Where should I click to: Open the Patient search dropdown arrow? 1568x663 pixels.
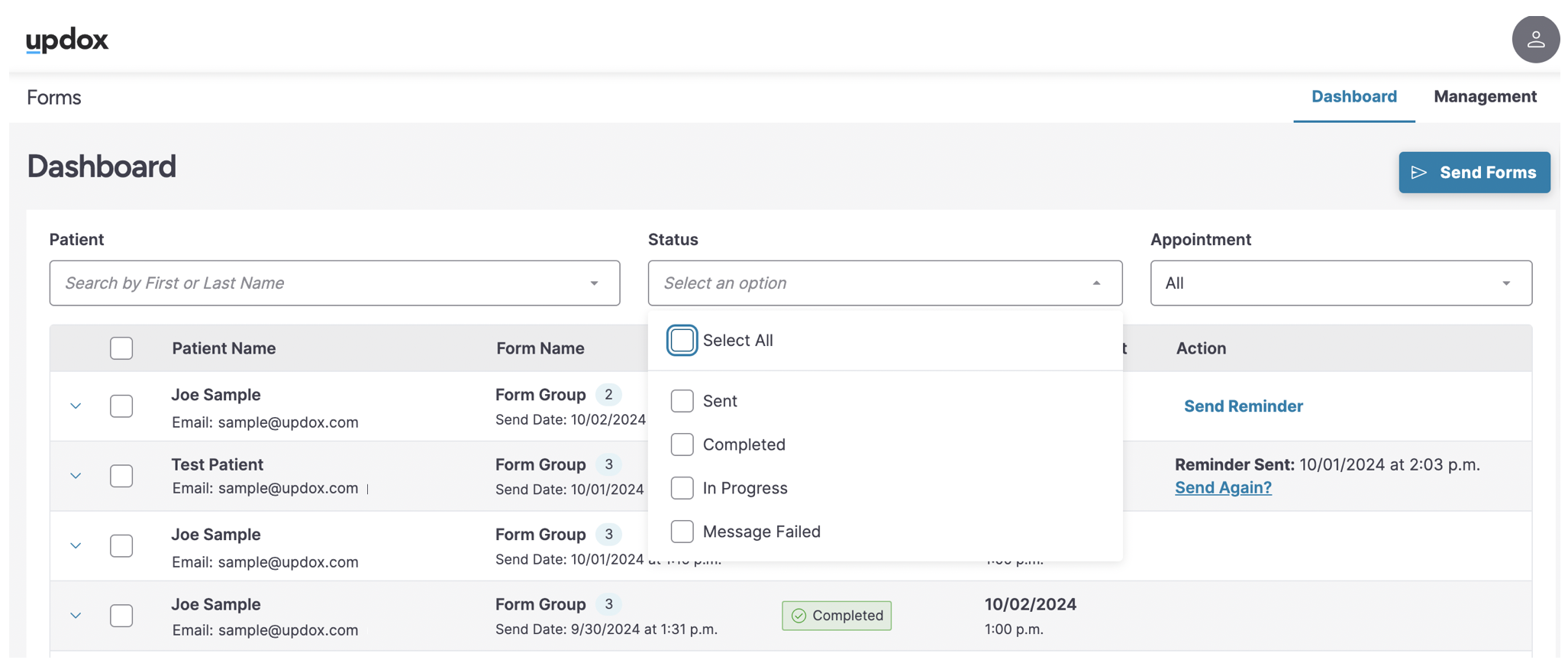pyautogui.click(x=594, y=283)
